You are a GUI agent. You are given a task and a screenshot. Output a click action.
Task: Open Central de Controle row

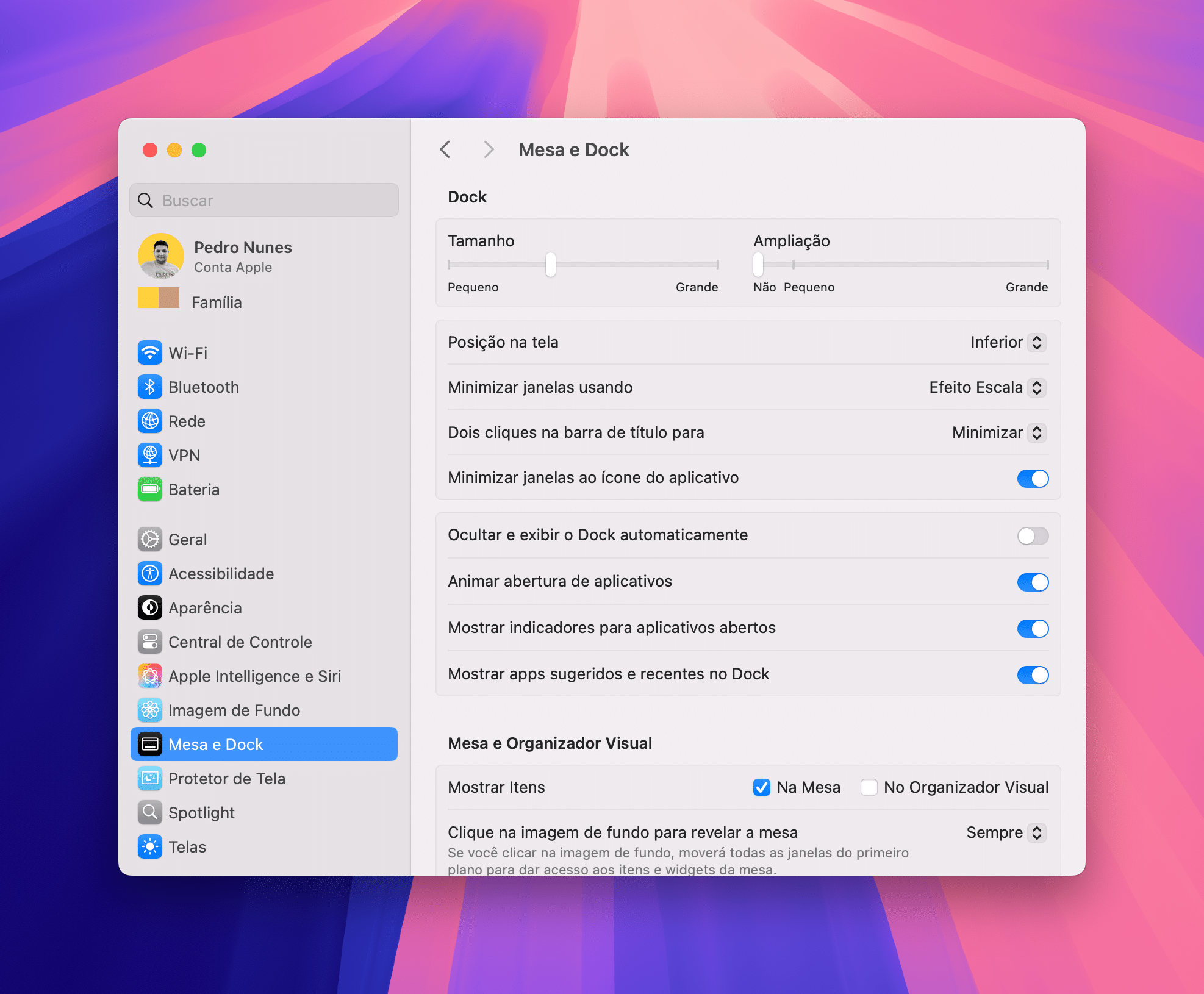pos(264,642)
